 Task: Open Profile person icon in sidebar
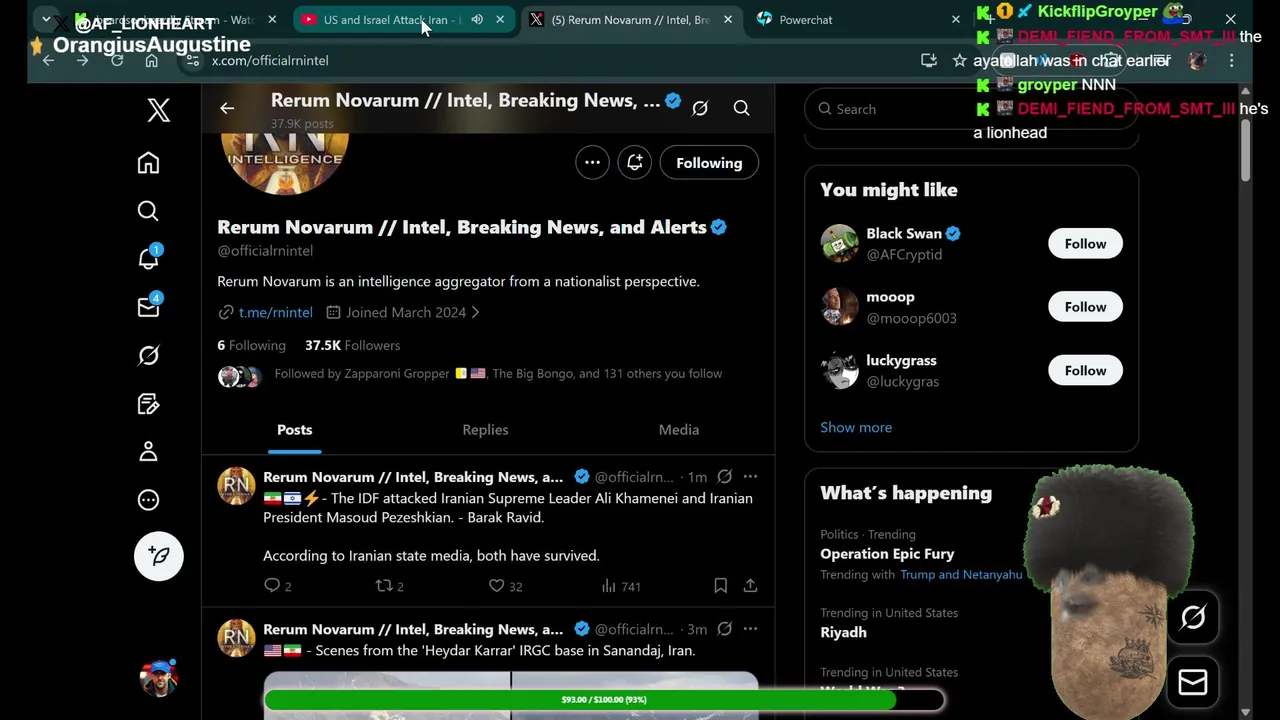(x=148, y=452)
